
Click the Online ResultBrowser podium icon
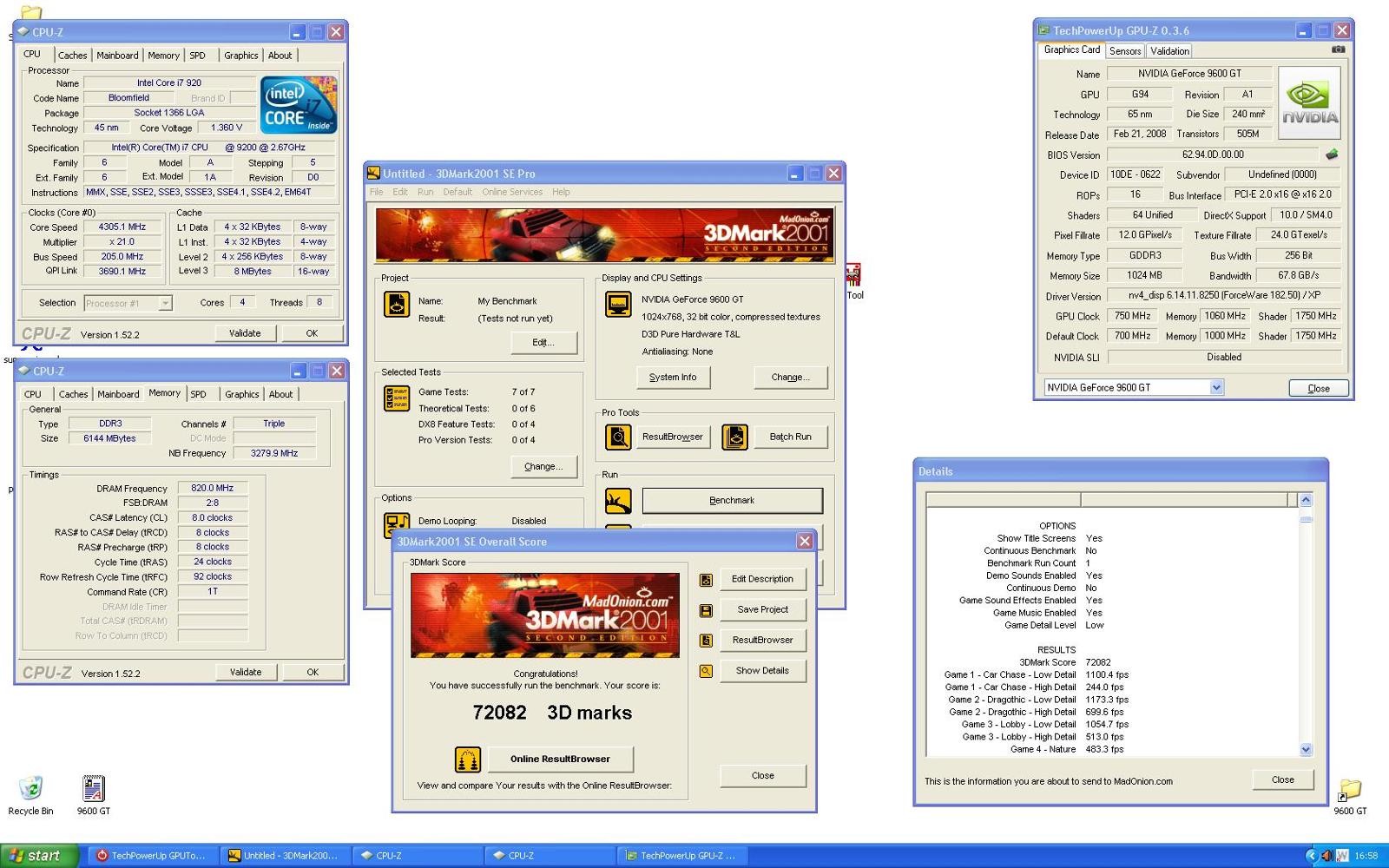point(468,759)
